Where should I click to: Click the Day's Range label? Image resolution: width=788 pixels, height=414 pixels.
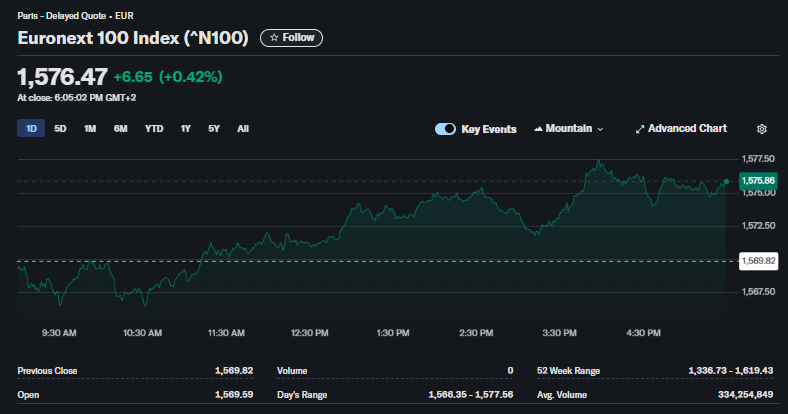tap(302, 395)
